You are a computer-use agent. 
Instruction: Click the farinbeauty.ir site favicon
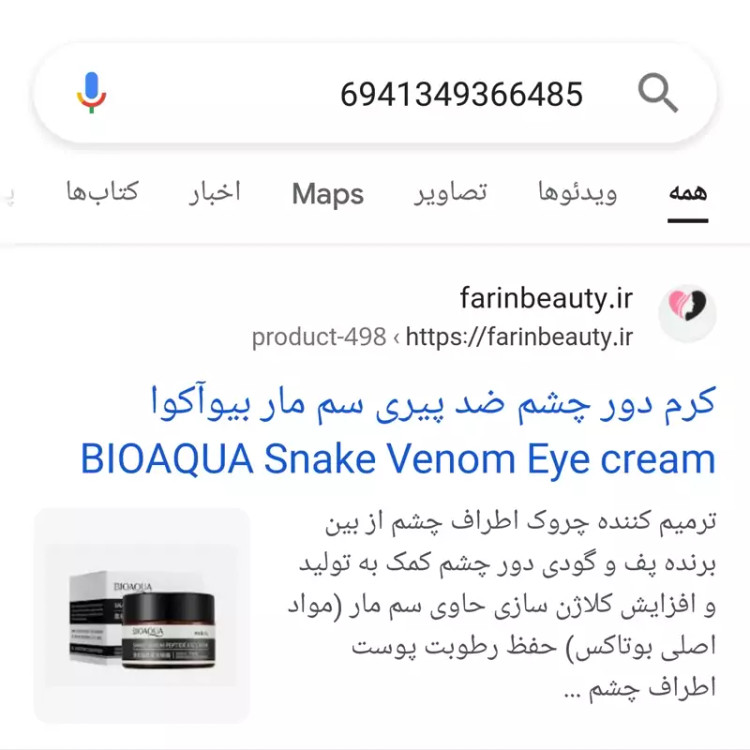click(687, 312)
